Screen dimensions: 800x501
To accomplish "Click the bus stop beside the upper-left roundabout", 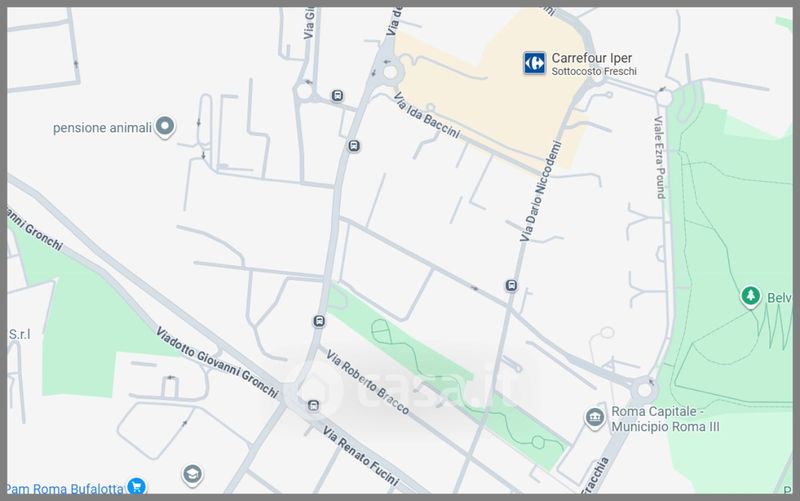I will pos(337,95).
